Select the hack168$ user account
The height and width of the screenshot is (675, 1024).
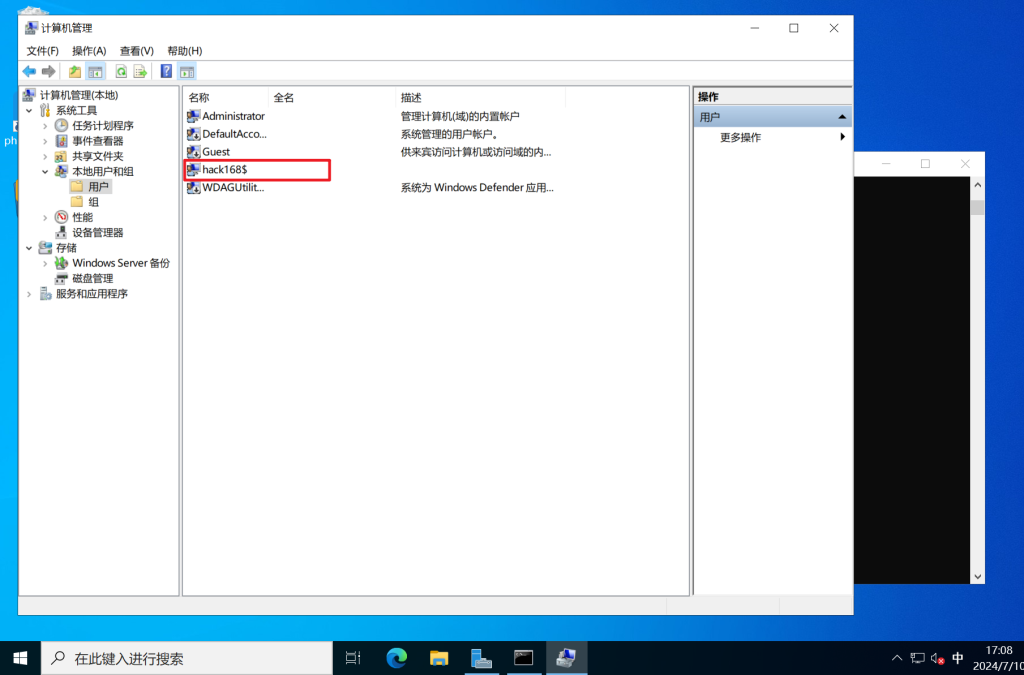(x=224, y=170)
